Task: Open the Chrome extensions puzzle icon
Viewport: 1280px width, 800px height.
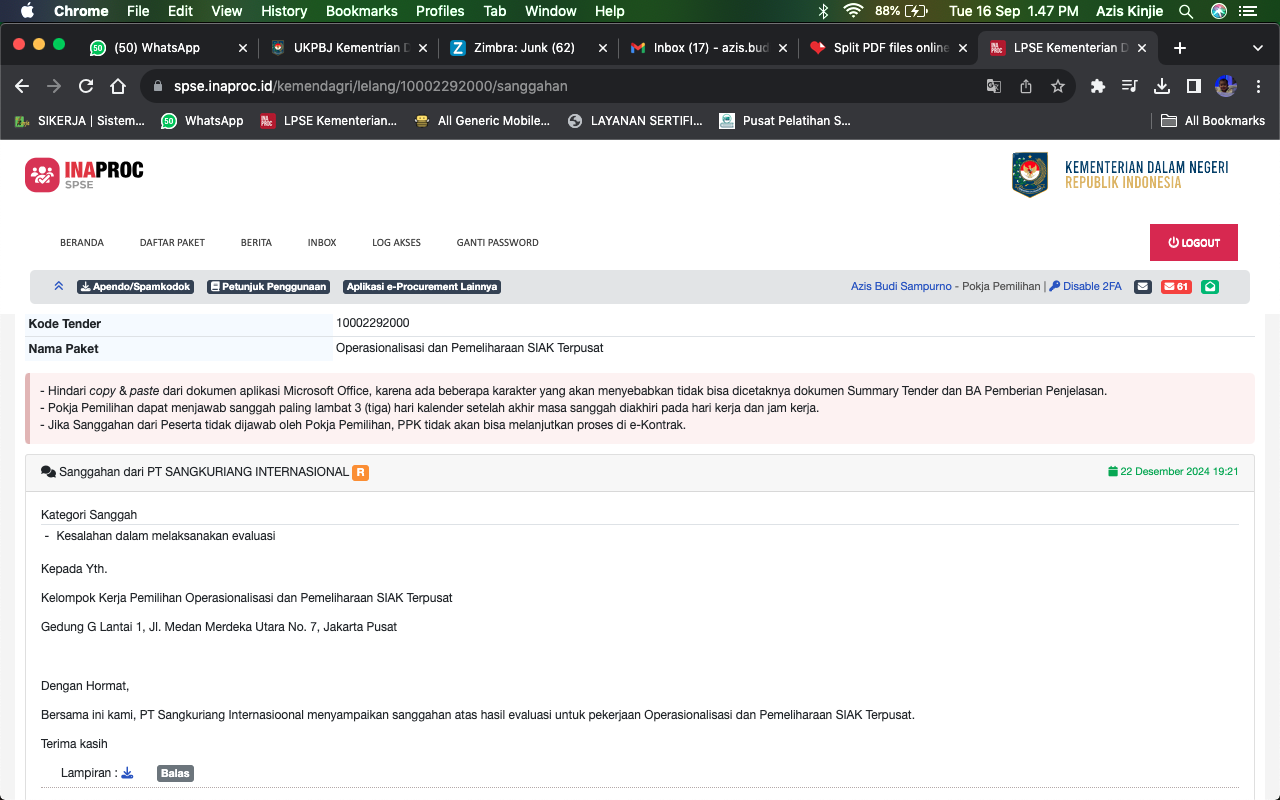Action: (1097, 86)
